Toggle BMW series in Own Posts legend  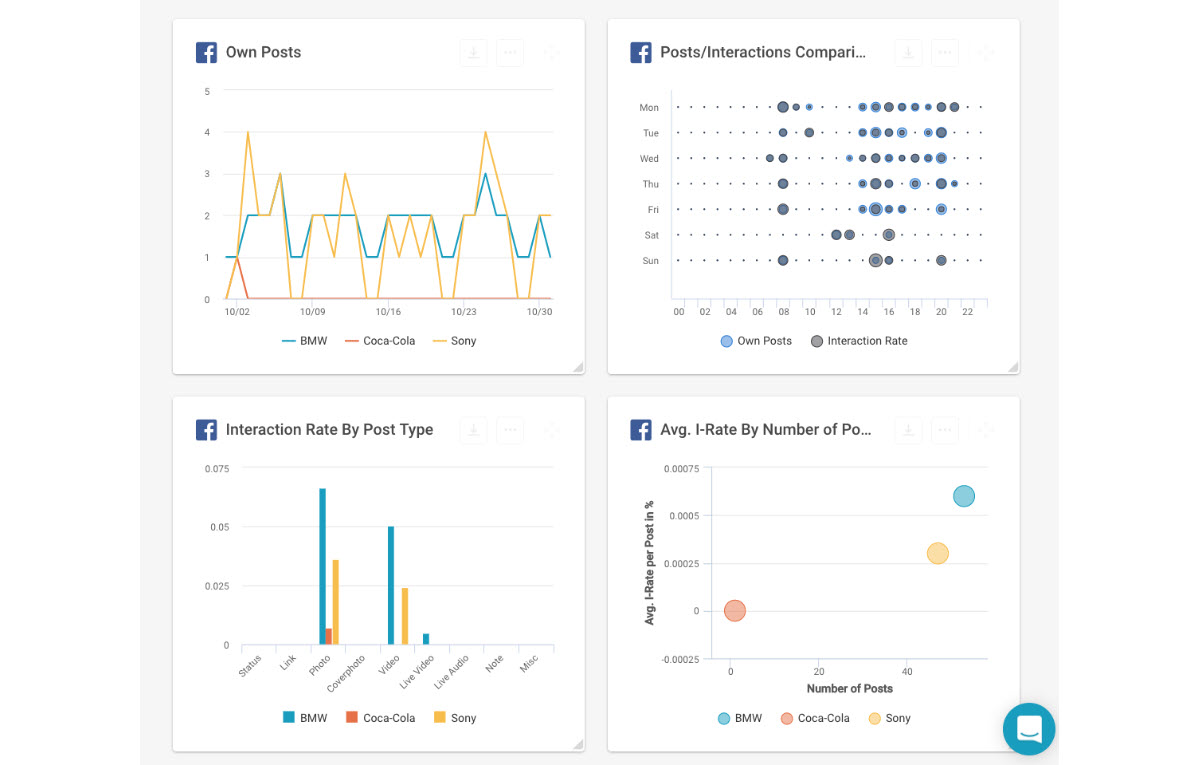(x=305, y=341)
